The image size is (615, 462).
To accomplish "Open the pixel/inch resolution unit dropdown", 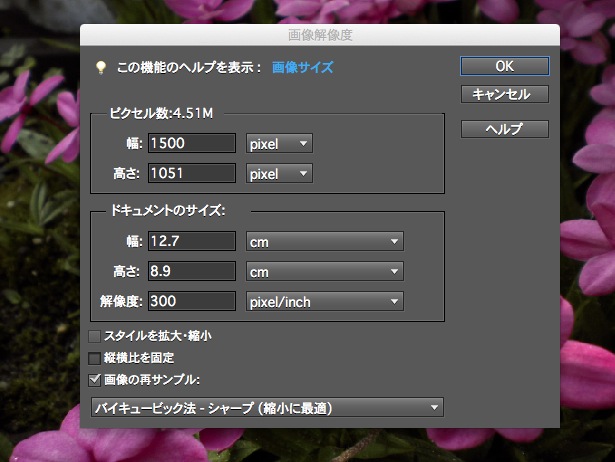I will tap(324, 301).
